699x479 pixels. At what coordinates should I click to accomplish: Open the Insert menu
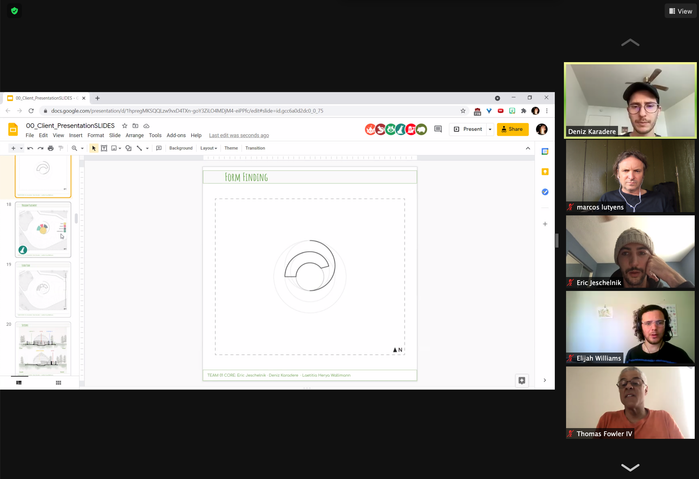click(75, 135)
